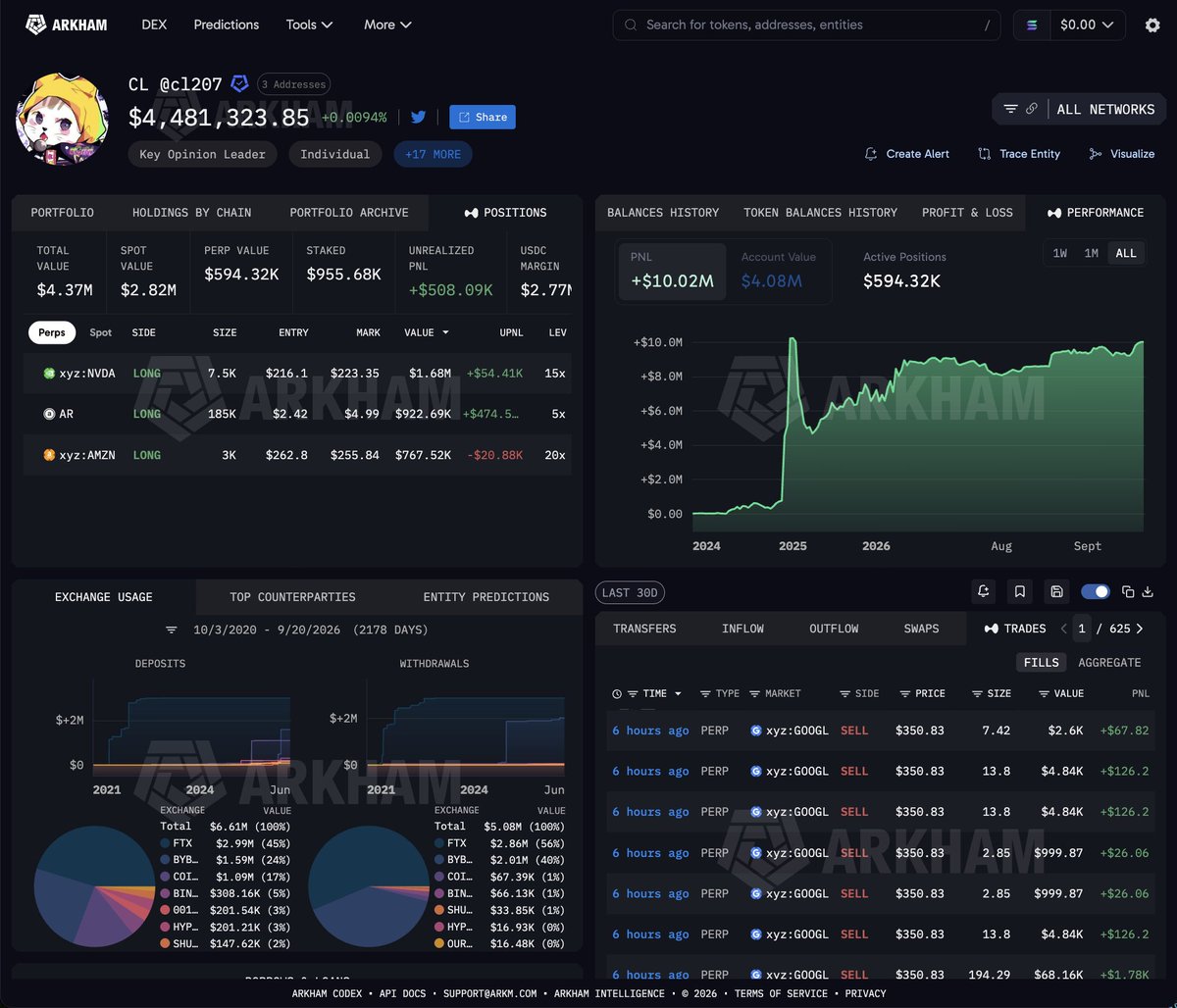1177x1008 pixels.
Task: Click the filter icon next to exchange usage date range
Action: coord(172,630)
